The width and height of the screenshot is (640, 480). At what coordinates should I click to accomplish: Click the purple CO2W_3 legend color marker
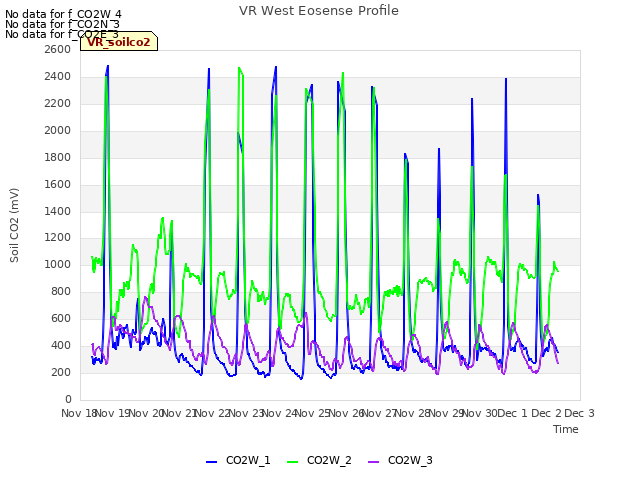374,462
